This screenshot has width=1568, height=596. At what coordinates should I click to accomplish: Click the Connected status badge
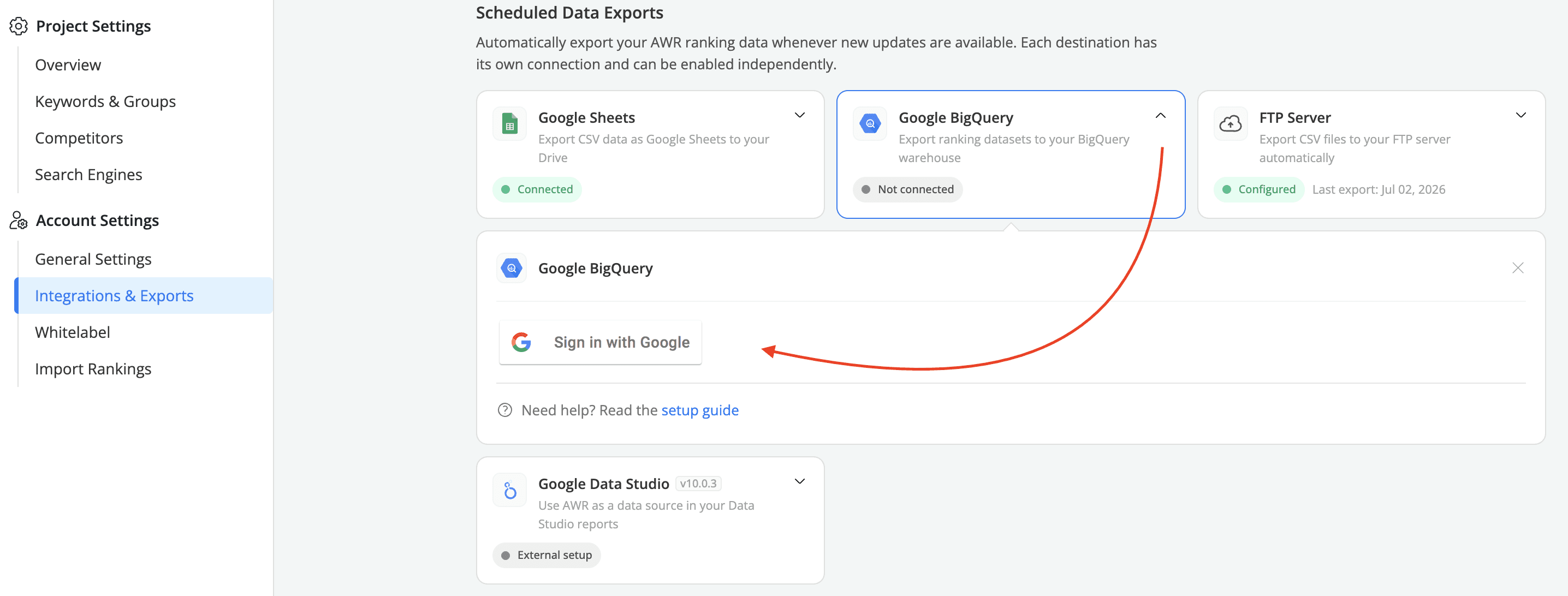coord(537,189)
